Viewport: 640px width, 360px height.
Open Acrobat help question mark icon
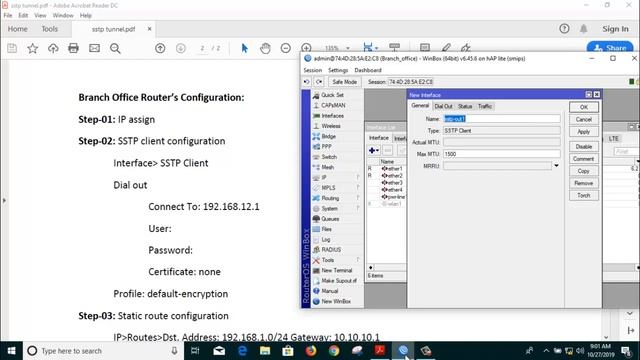564,29
